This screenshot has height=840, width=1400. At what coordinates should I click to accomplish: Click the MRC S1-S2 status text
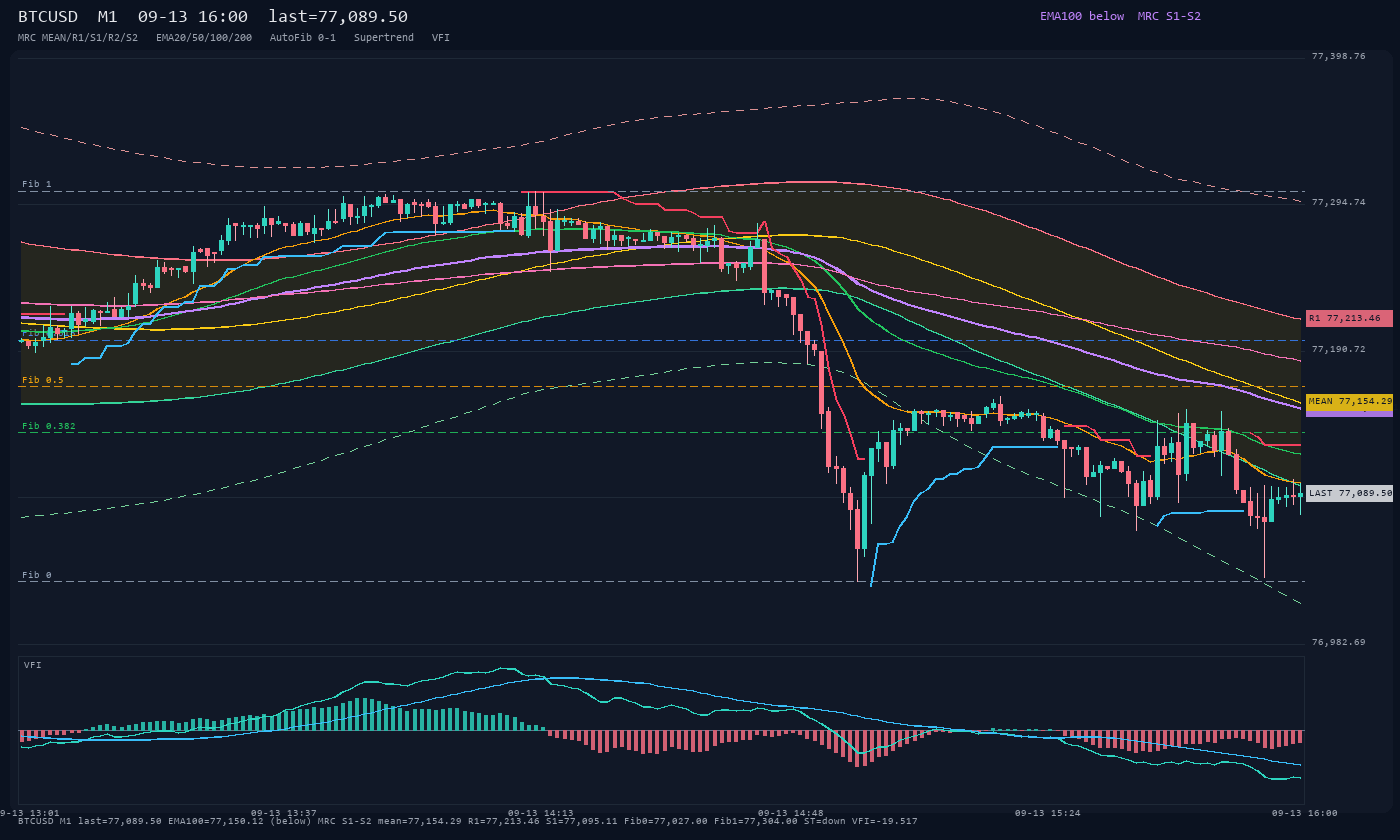[1169, 16]
